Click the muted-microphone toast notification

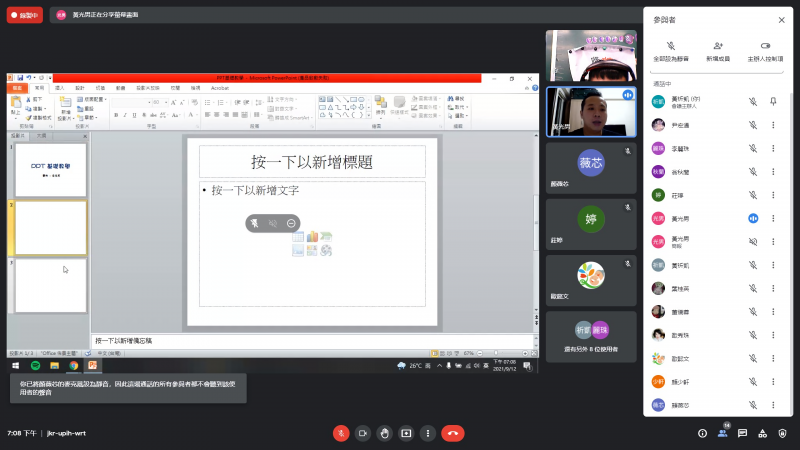128,388
